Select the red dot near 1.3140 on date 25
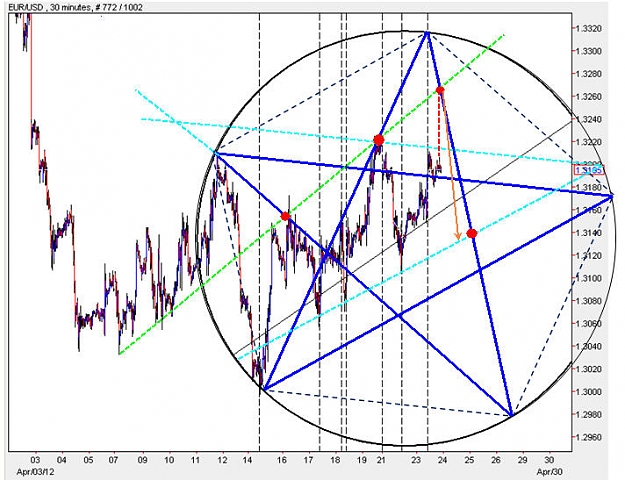 pyautogui.click(x=472, y=234)
